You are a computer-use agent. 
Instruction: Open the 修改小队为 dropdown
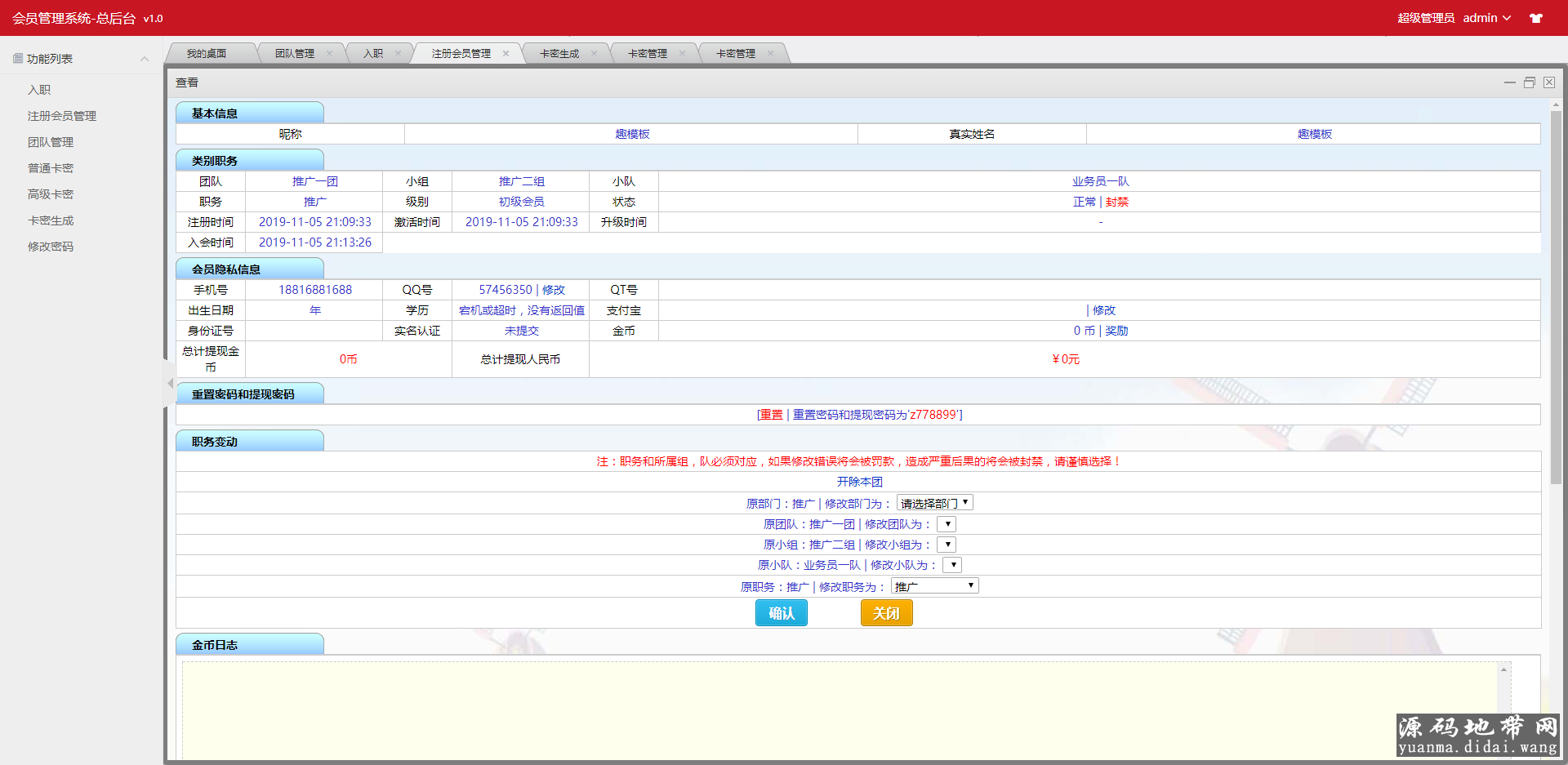click(x=952, y=565)
